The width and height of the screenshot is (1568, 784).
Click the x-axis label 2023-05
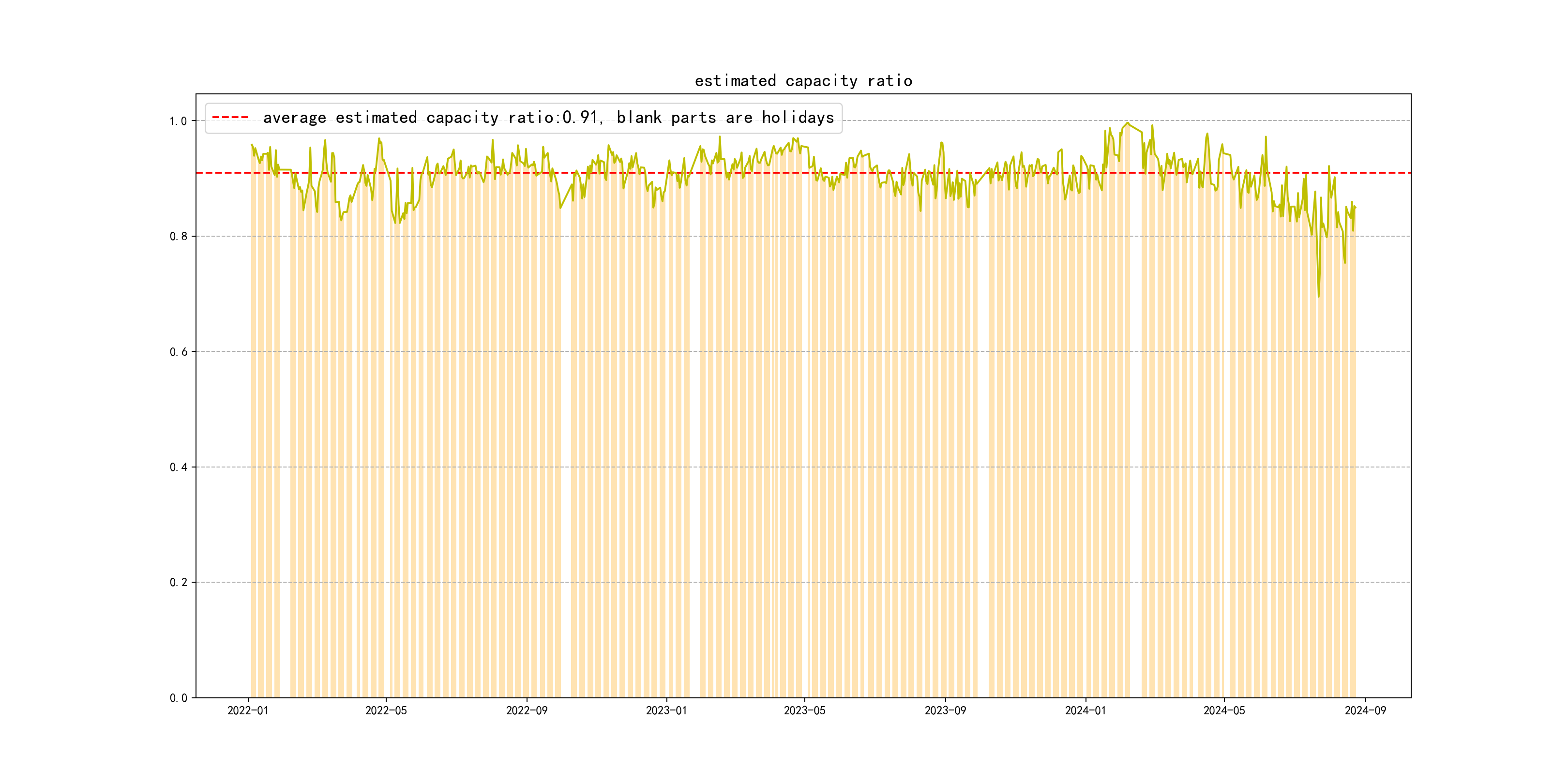pos(804,711)
